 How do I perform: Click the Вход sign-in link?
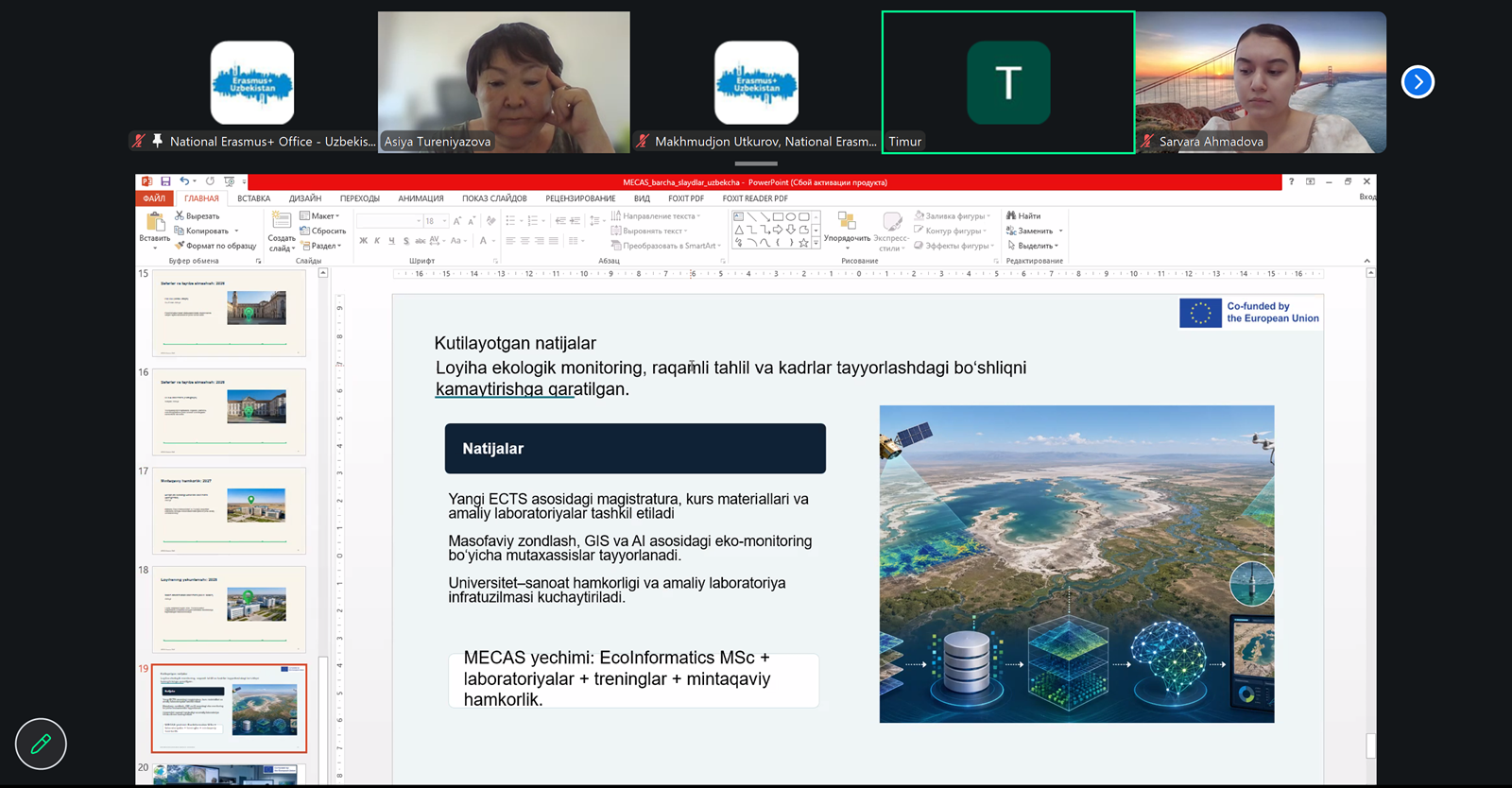[1367, 197]
